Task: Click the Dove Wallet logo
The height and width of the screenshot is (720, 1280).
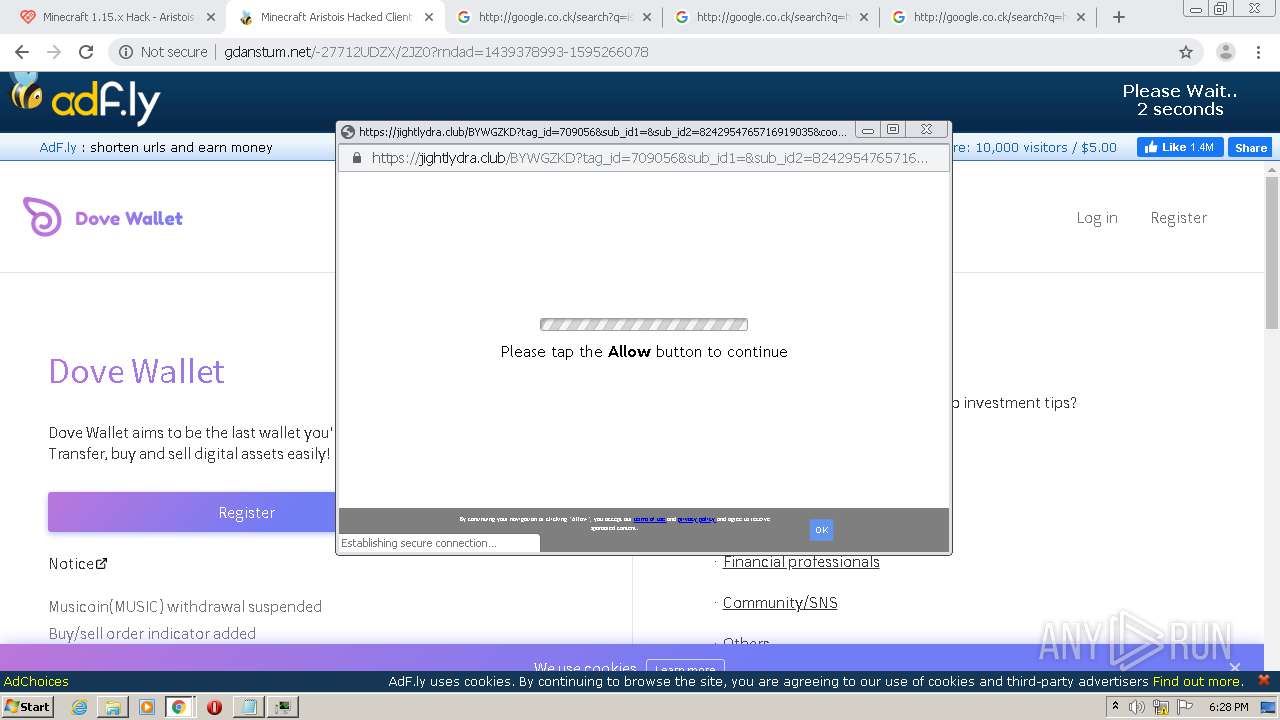Action: coord(103,217)
